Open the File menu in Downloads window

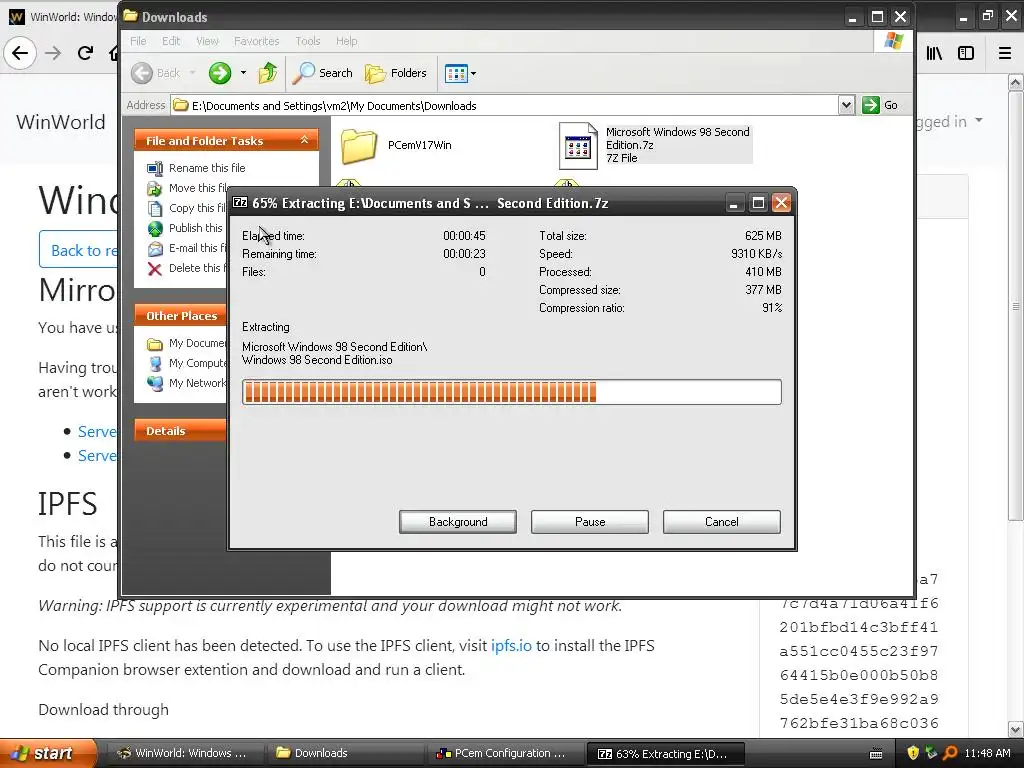pos(138,41)
